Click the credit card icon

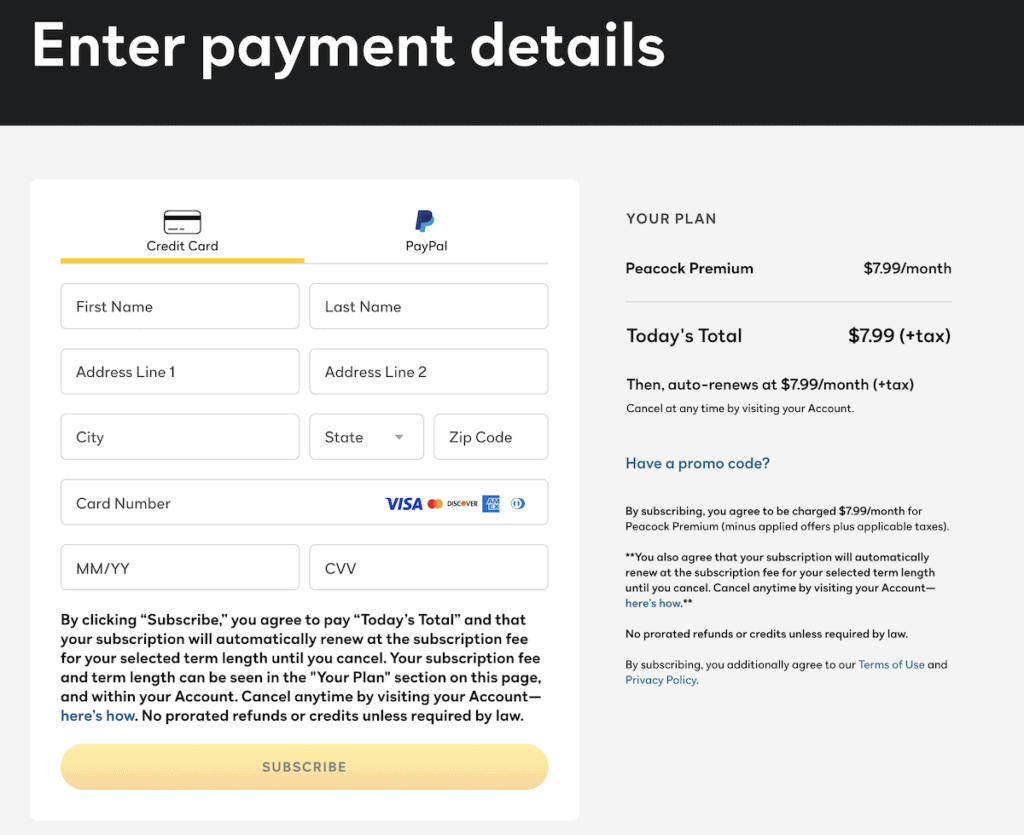pos(182,222)
